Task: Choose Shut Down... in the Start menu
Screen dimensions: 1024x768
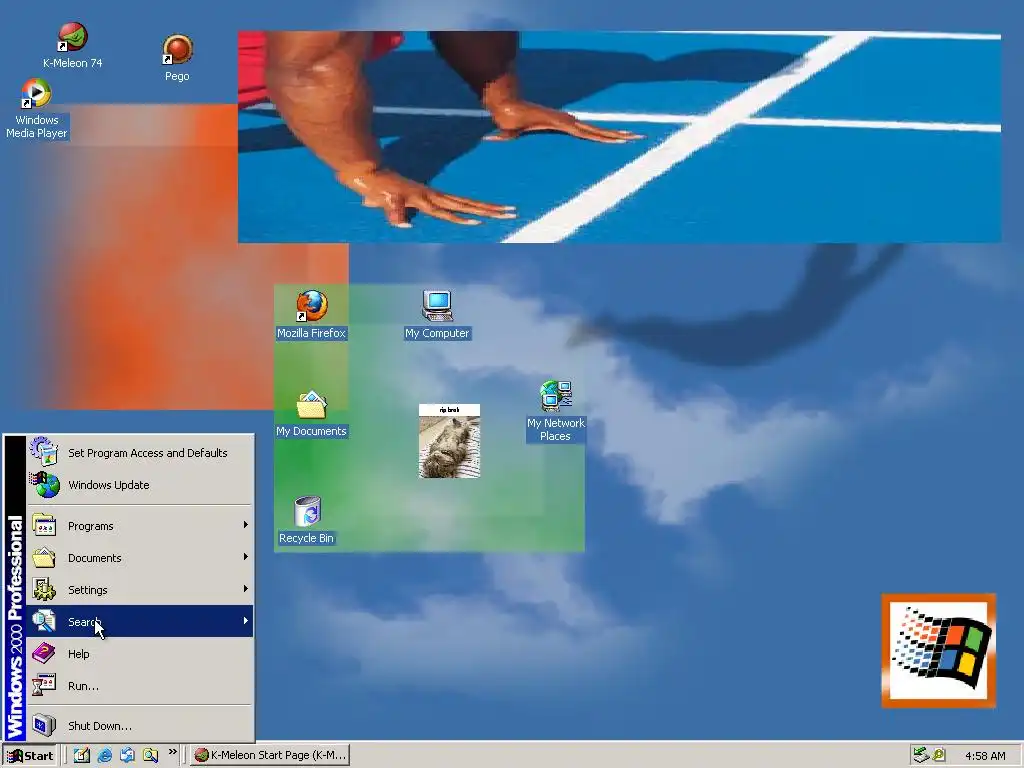Action: [x=140, y=726]
